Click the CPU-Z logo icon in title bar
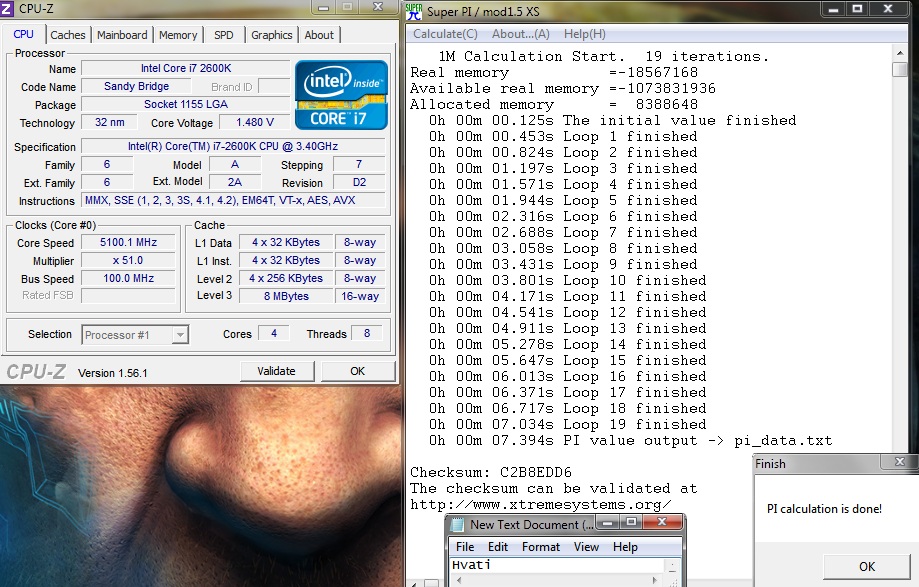 8,9
